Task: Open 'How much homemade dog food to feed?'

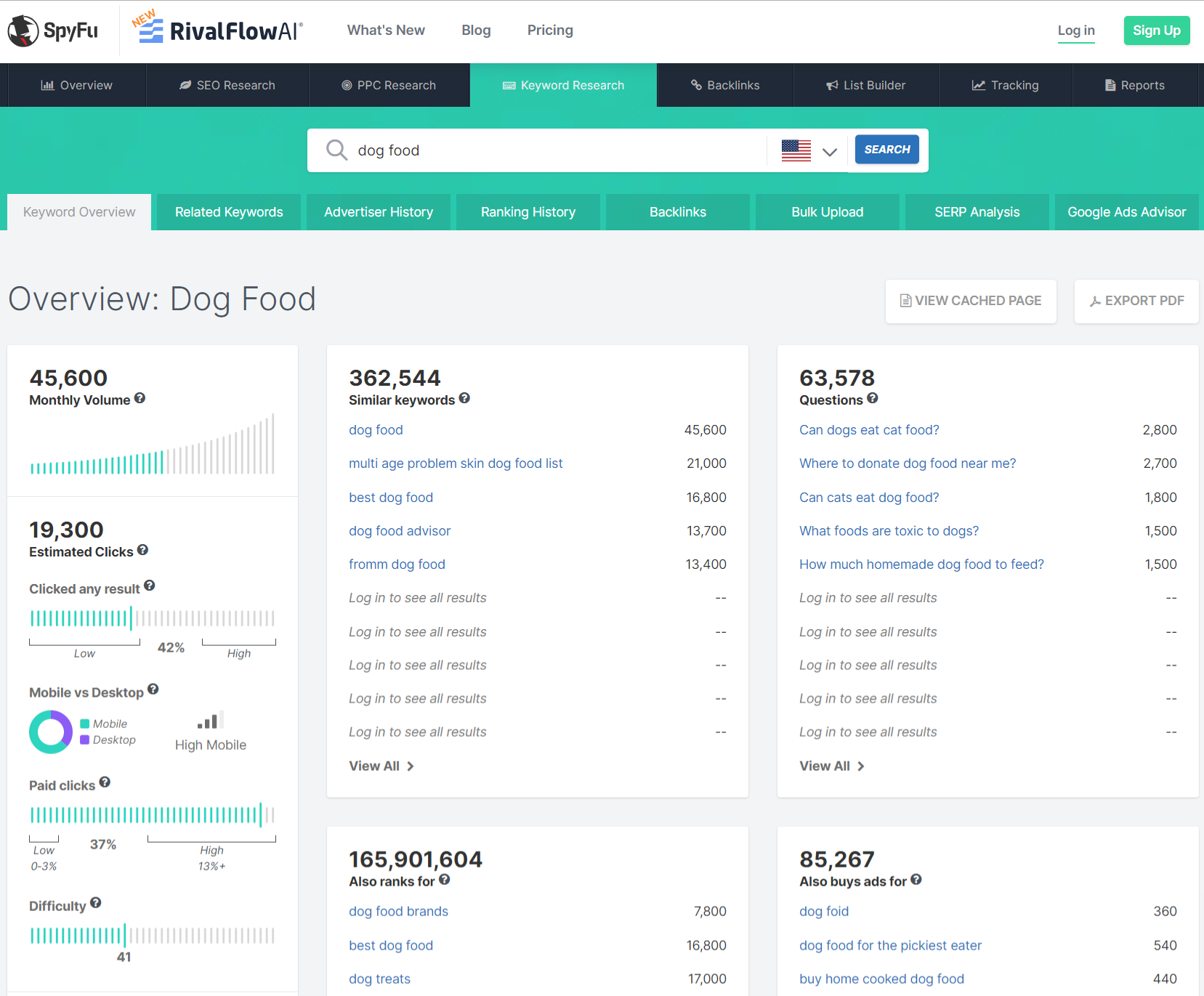Action: coord(921,564)
